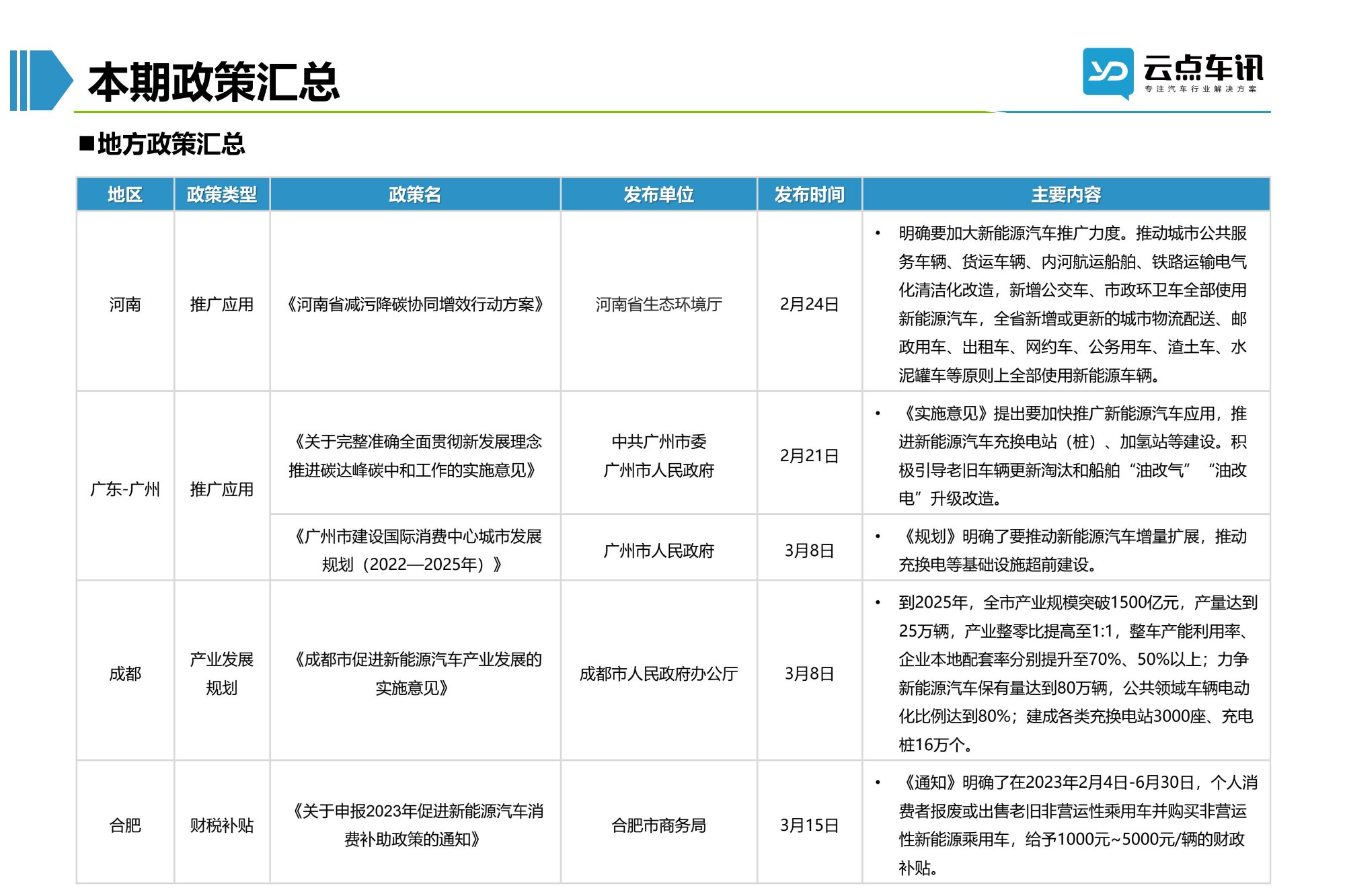The height and width of the screenshot is (896, 1345).
Task: Select the 广州市建设国际消费中心城市发展规划 policy name
Action: click(x=415, y=551)
